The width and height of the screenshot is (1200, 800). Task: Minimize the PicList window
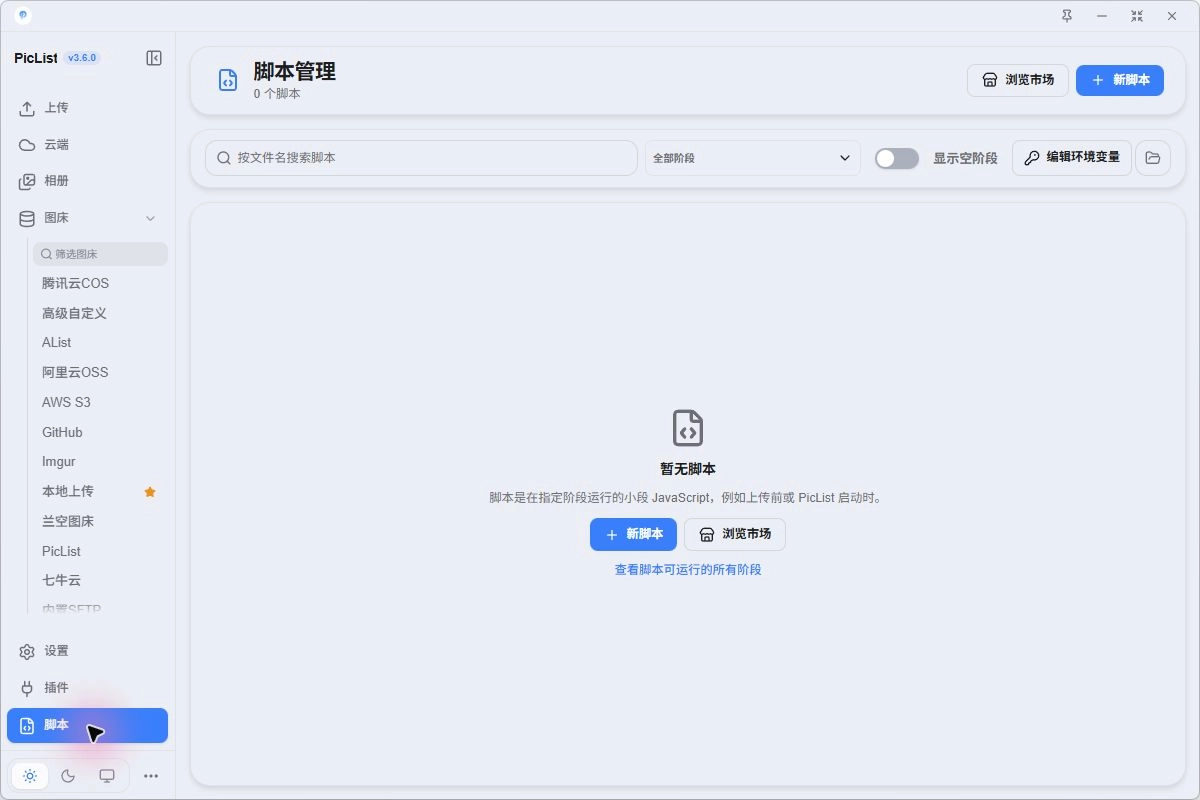click(x=1102, y=16)
